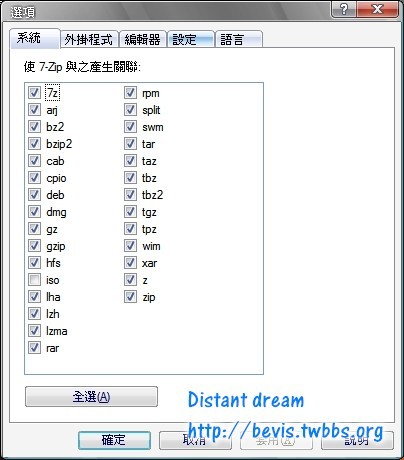Uncheck the 7z file association checkbox
The height and width of the screenshot is (460, 404).
click(x=34, y=93)
